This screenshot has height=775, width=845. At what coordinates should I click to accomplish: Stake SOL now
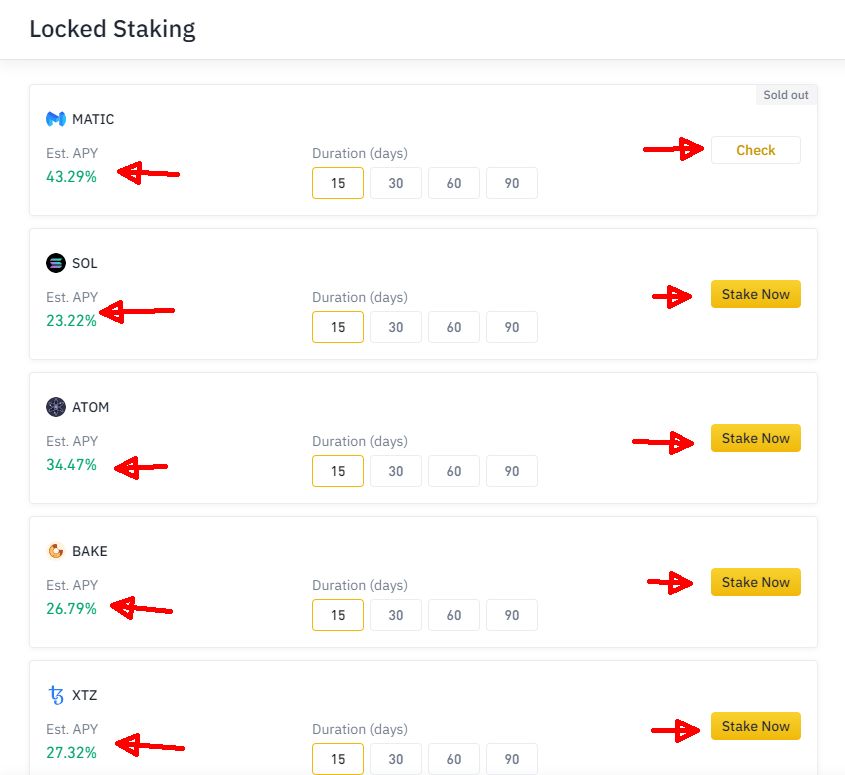click(756, 294)
